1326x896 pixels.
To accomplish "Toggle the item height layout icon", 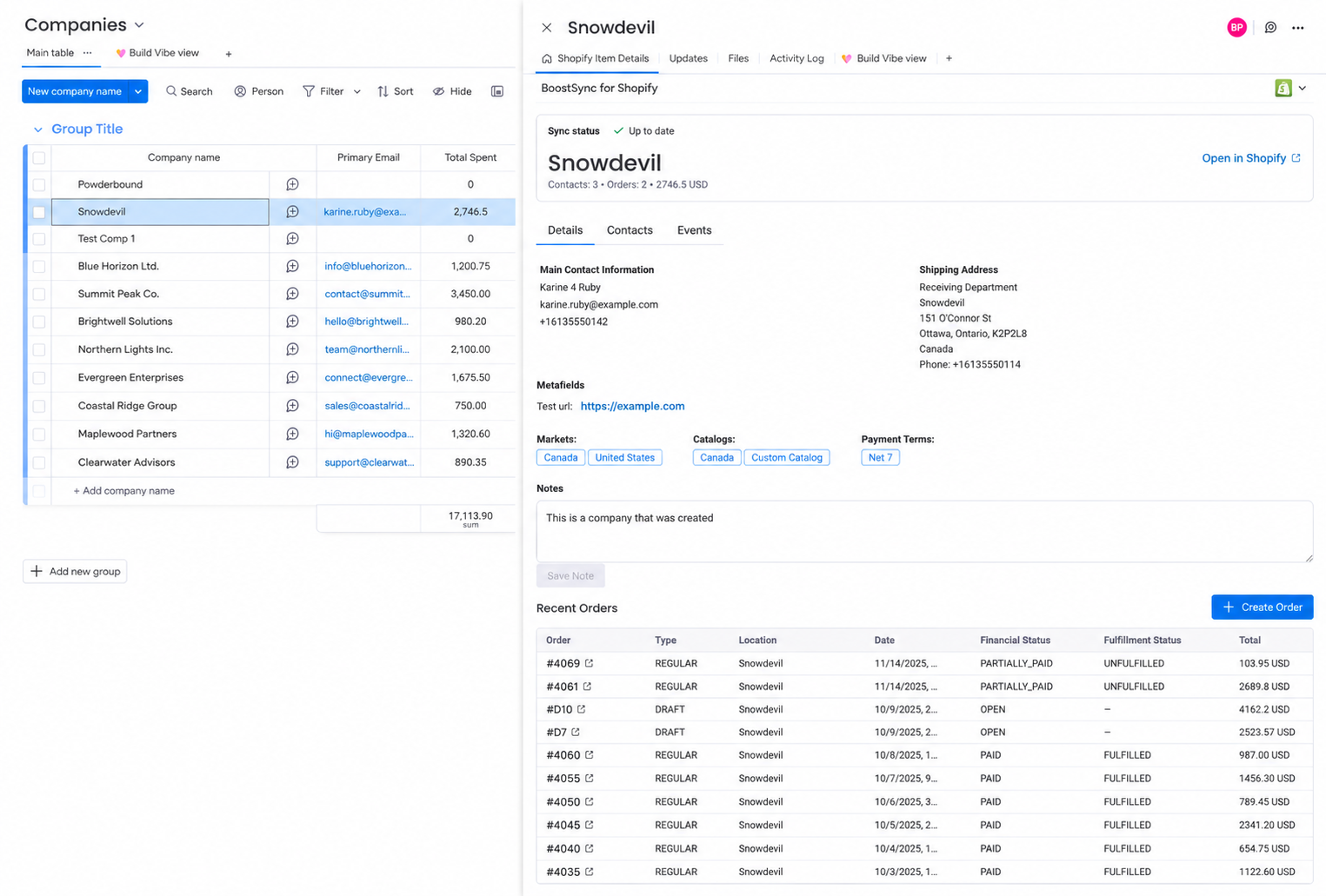I will 497,91.
